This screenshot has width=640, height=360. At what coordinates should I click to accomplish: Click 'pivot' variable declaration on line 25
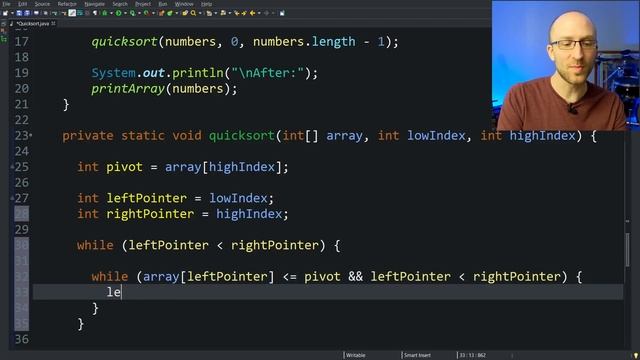(124, 167)
